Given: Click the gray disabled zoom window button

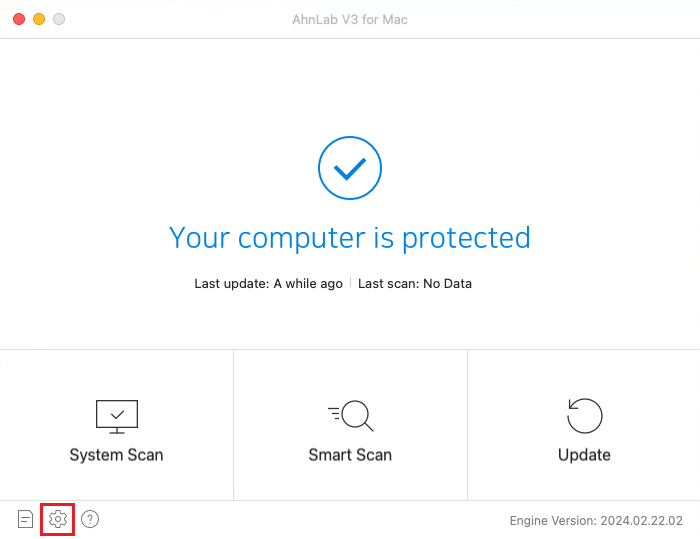Looking at the screenshot, I should coord(59,19).
